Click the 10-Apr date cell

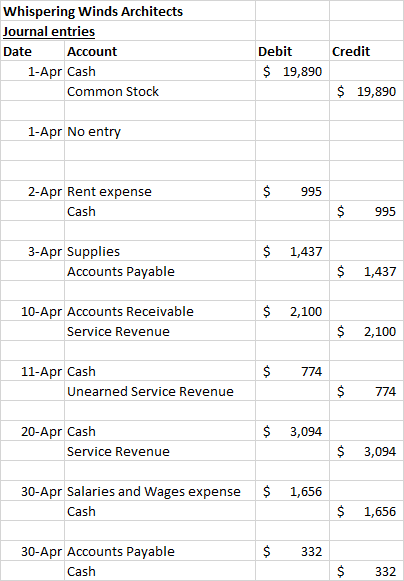click(32, 311)
